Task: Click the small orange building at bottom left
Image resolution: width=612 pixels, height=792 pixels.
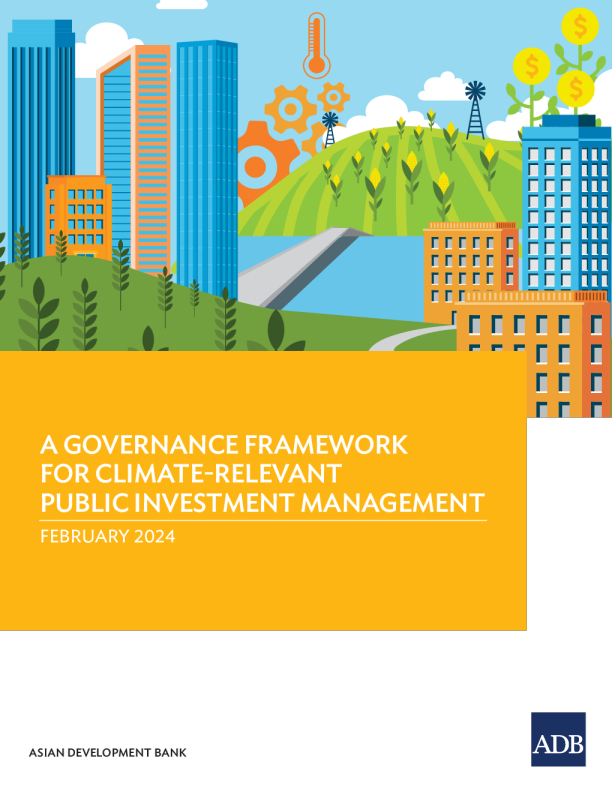Action: pos(78,215)
